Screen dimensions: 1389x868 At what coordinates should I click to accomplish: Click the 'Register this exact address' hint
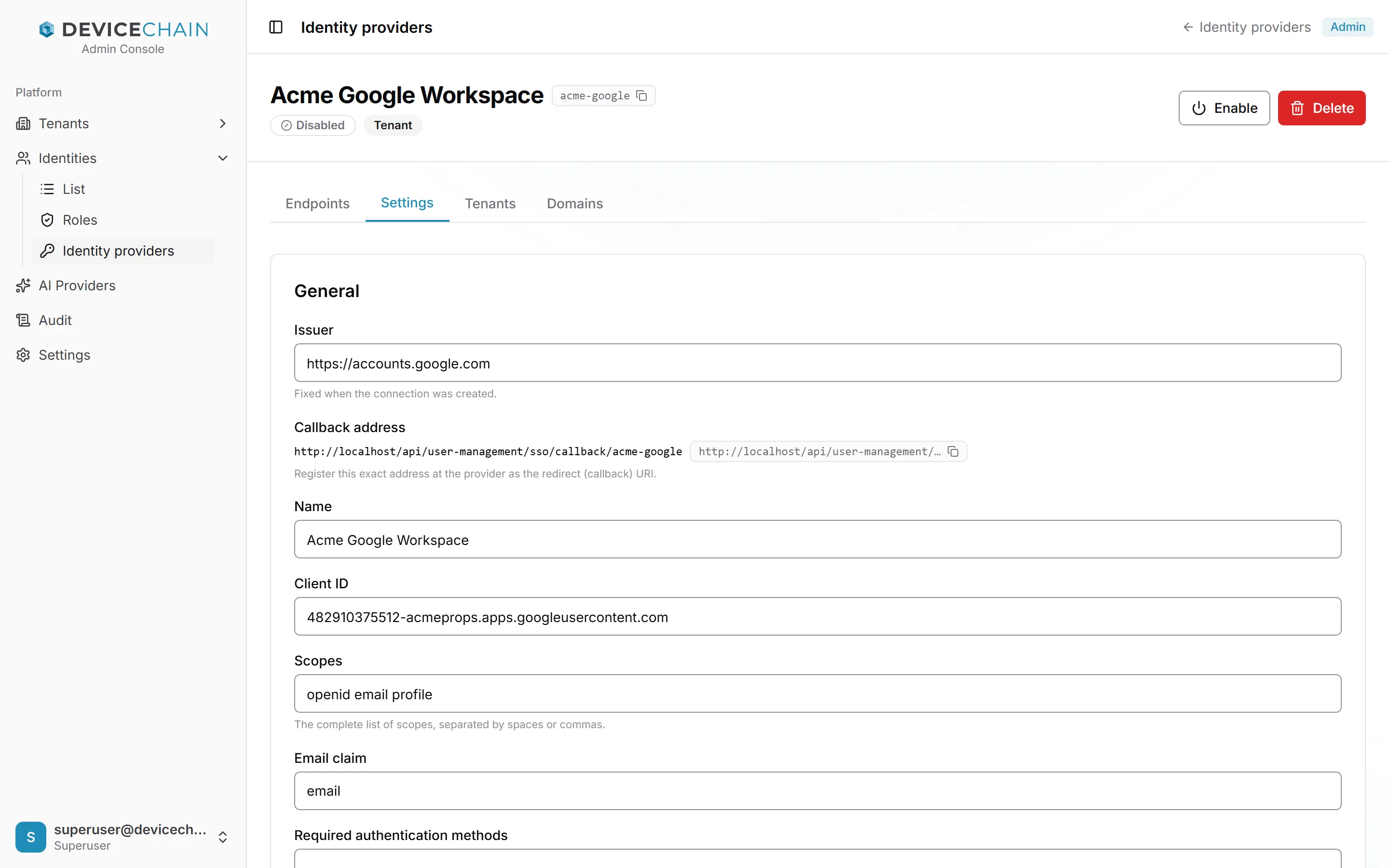475,474
